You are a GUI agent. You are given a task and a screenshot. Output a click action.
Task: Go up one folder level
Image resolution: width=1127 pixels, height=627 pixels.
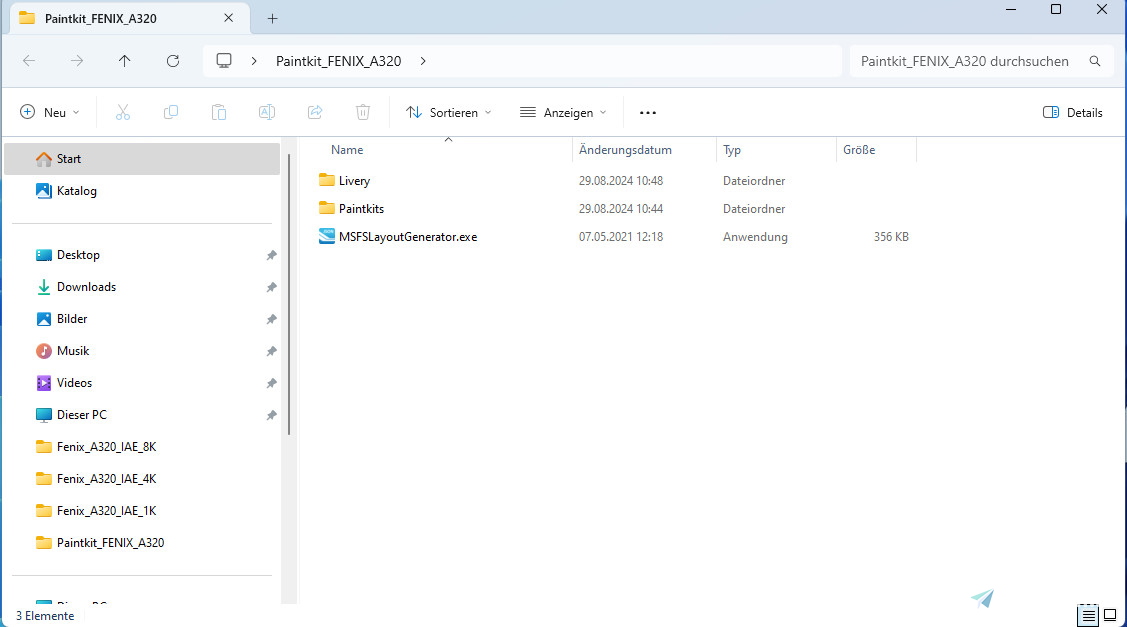(x=124, y=61)
